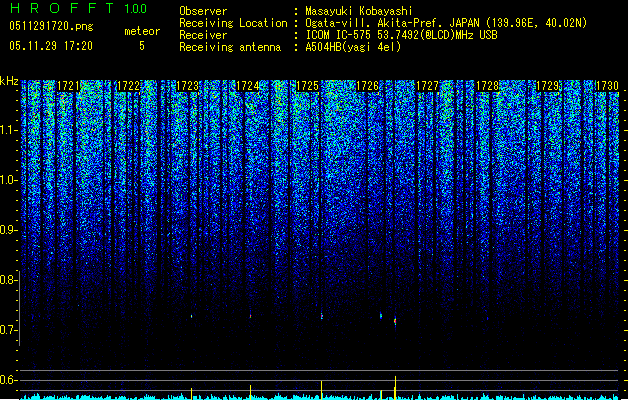Click the Receiving antenna label

coord(230,47)
